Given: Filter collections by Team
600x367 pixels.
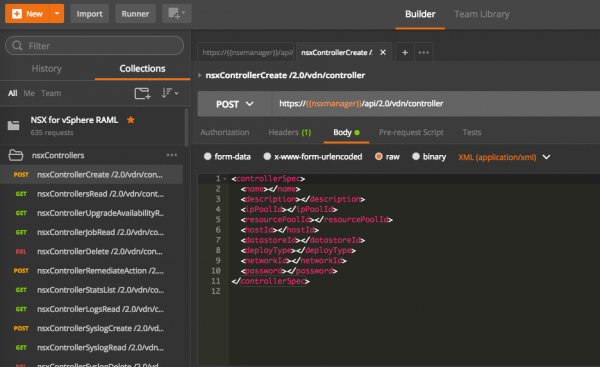Looking at the screenshot, I should tap(51, 93).
